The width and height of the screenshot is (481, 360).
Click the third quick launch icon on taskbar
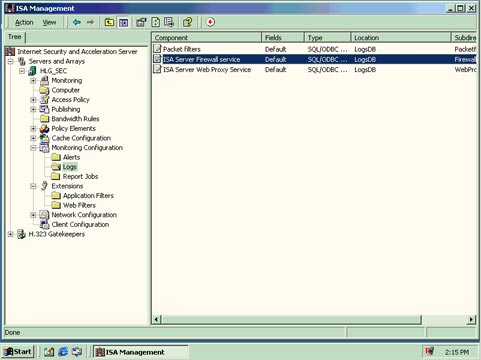click(x=77, y=351)
